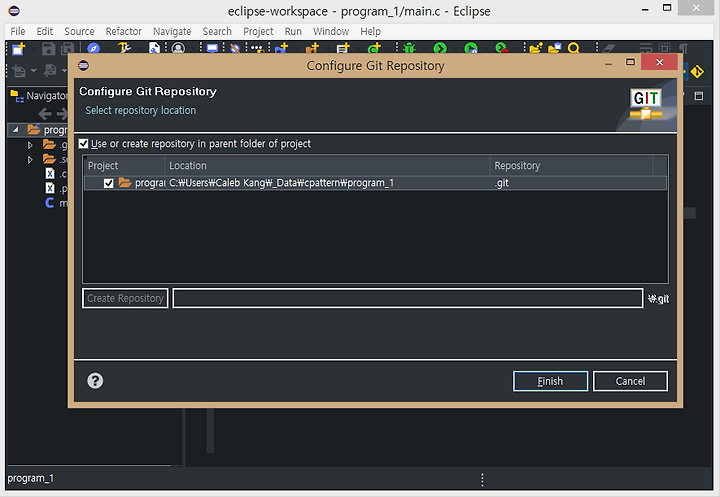Open the Edit menu
The width and height of the screenshot is (720, 497).
45,31
